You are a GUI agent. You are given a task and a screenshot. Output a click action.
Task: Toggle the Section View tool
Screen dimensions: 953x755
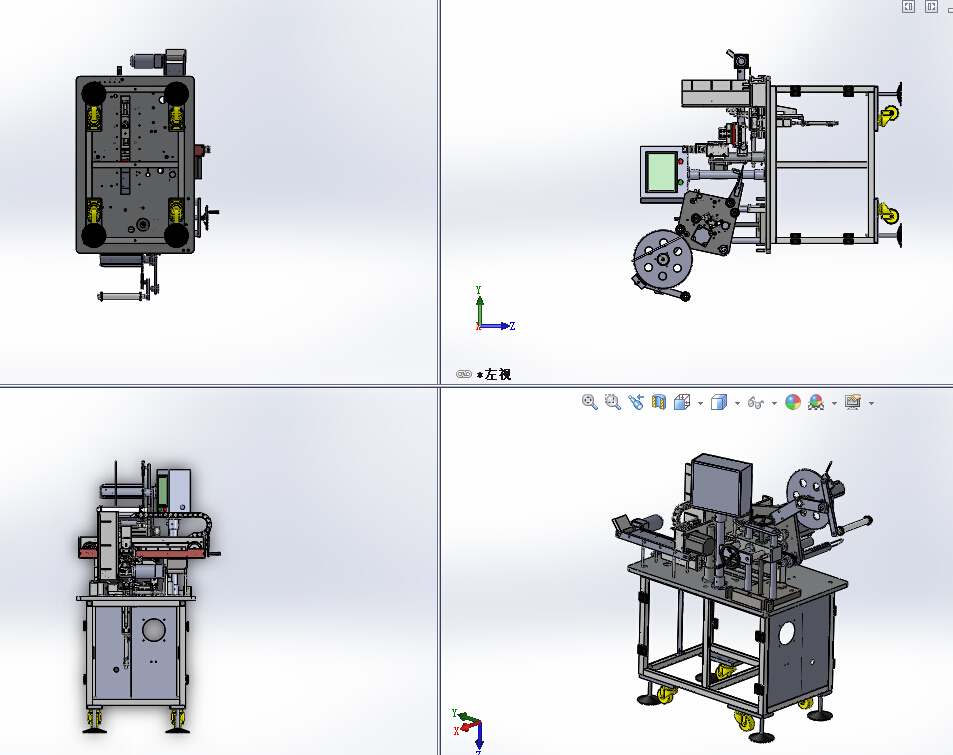pyautogui.click(x=659, y=402)
